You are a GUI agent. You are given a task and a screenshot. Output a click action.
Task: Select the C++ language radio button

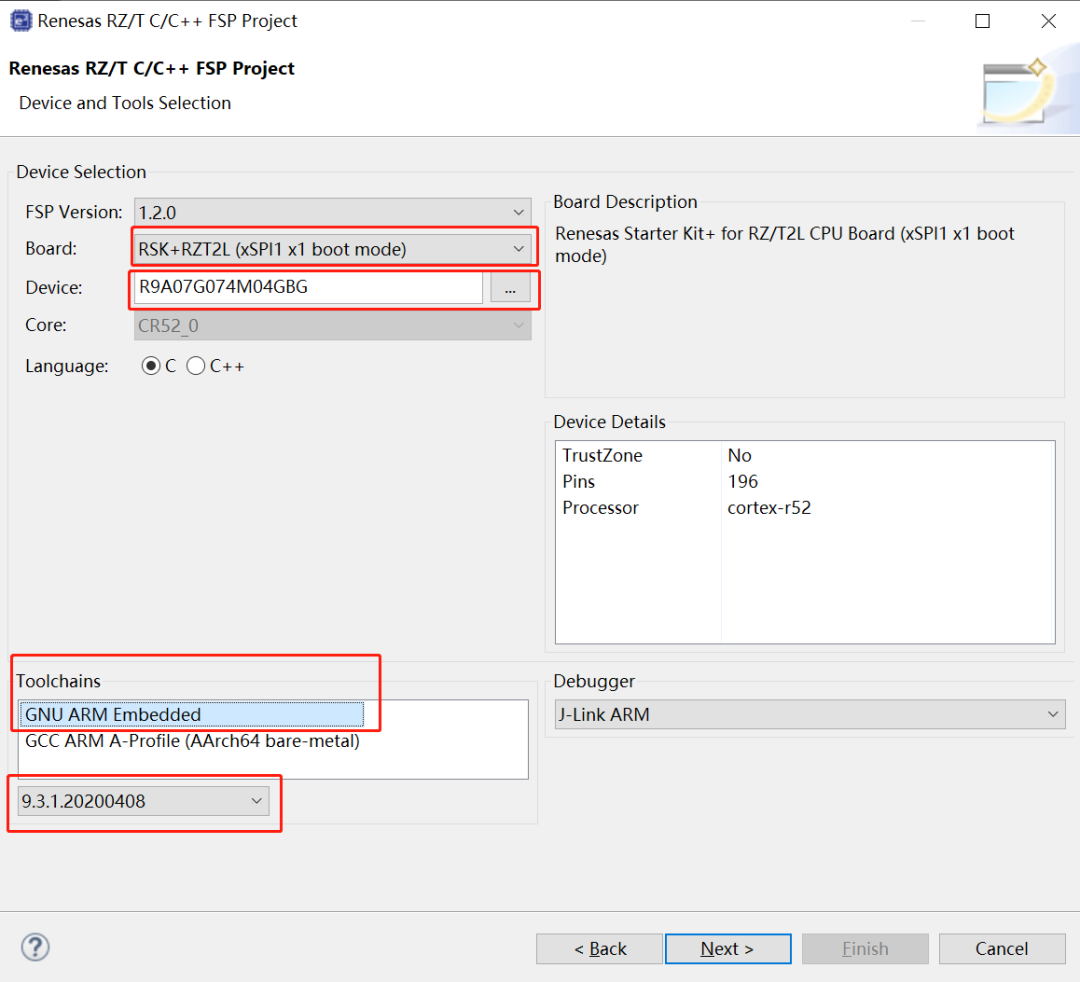point(196,366)
